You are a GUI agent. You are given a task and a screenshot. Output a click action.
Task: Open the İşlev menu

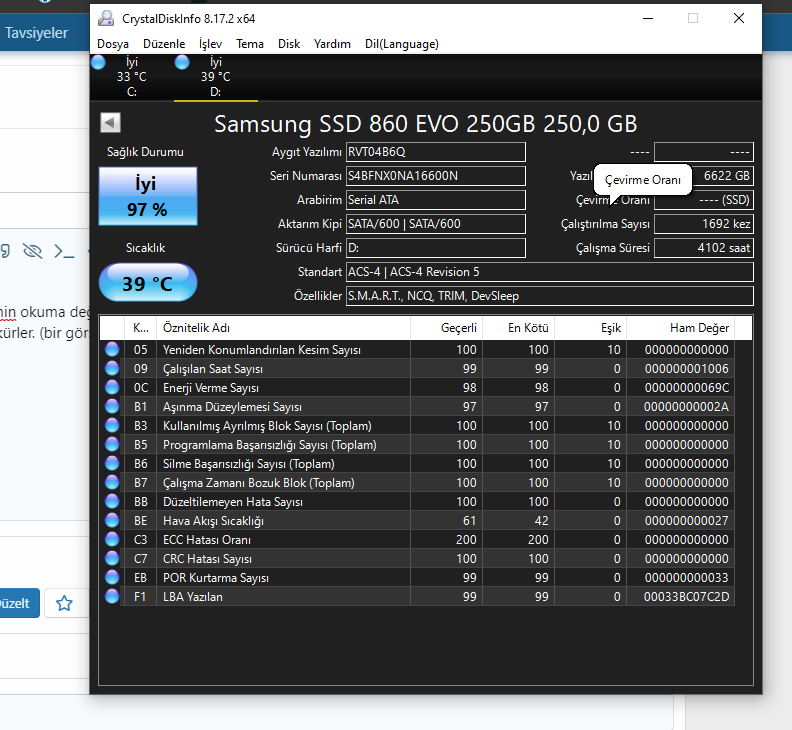pos(210,44)
